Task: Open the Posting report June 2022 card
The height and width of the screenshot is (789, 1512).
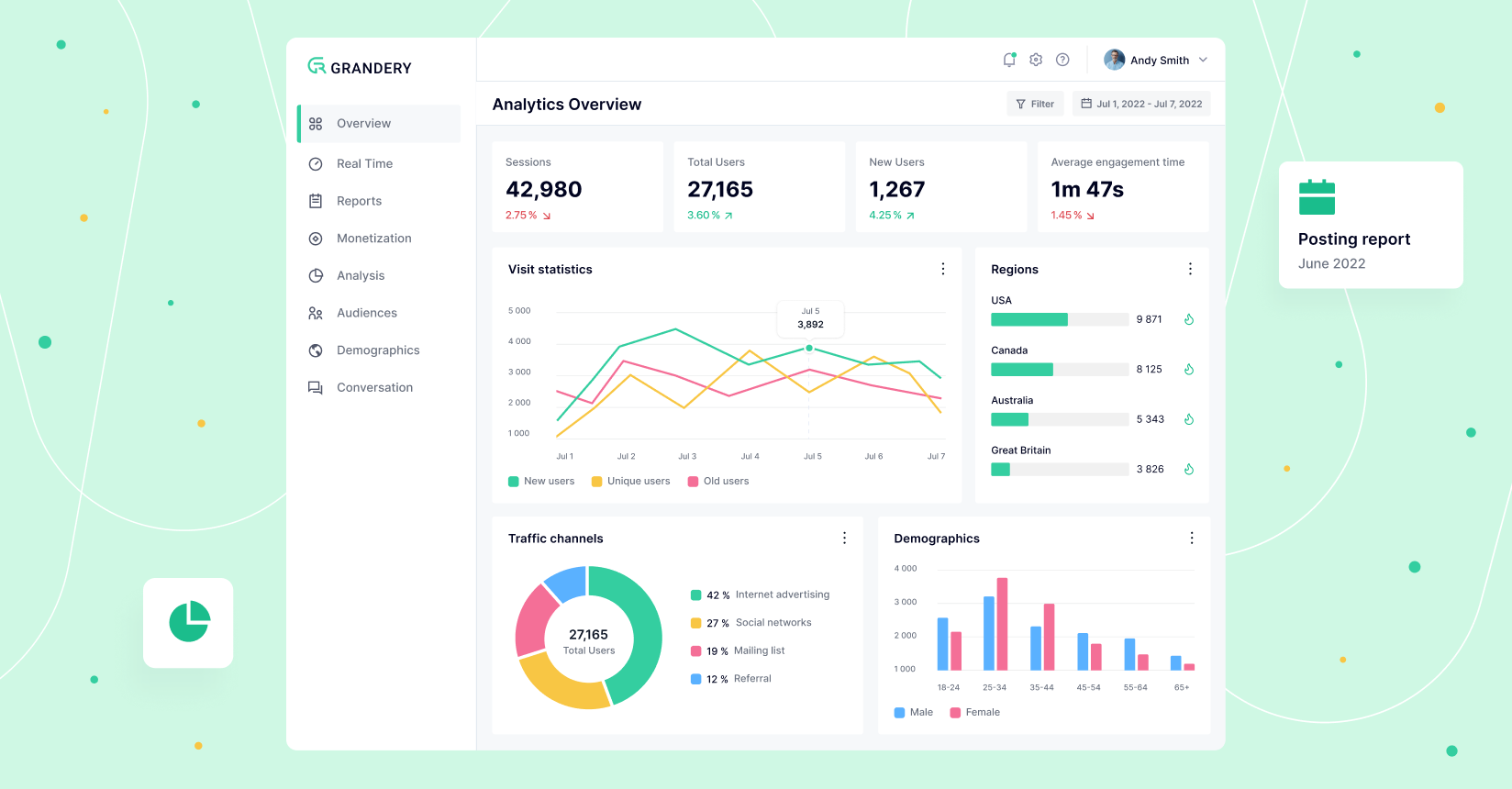Action: [1371, 225]
